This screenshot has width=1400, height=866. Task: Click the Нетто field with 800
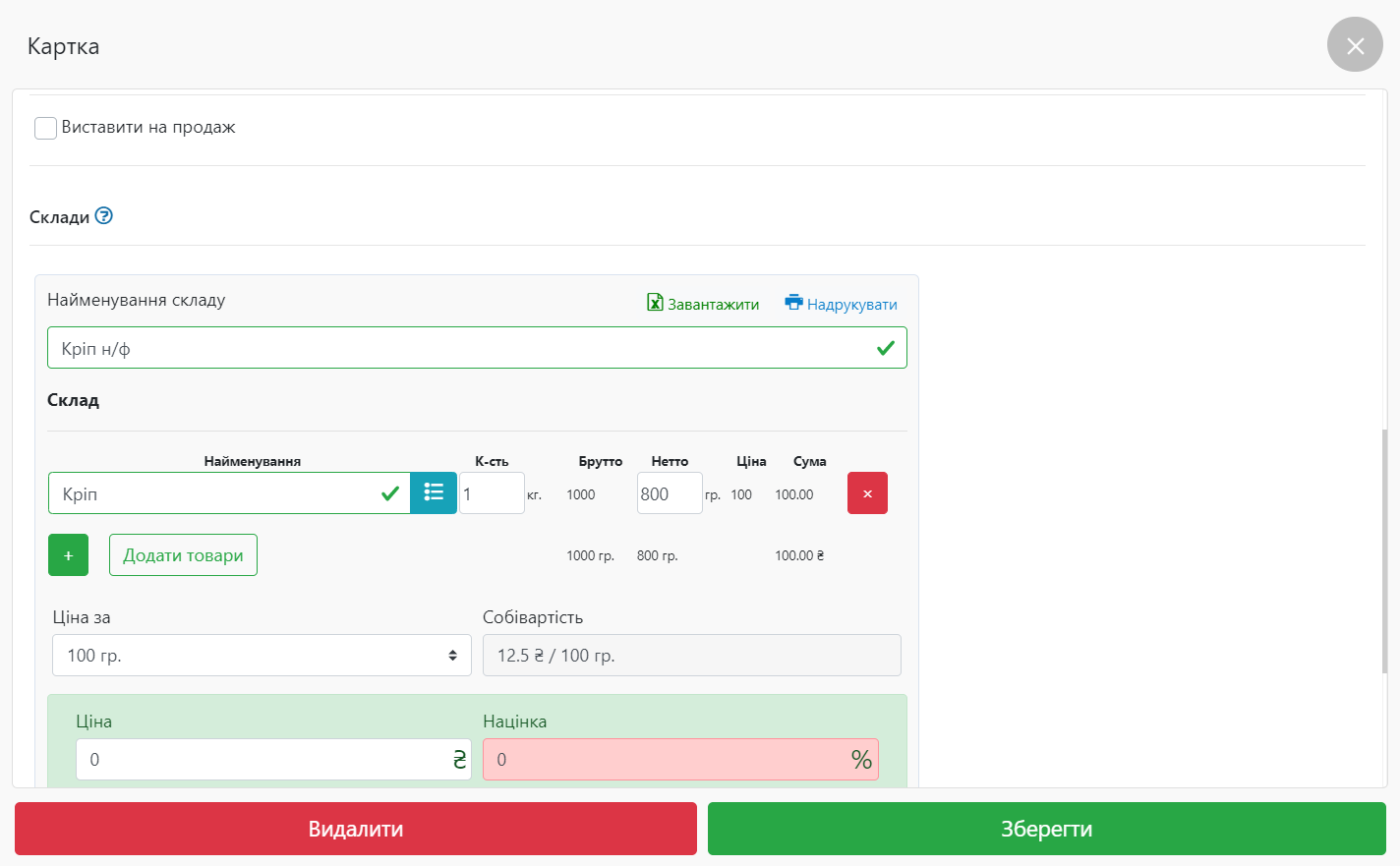(669, 493)
